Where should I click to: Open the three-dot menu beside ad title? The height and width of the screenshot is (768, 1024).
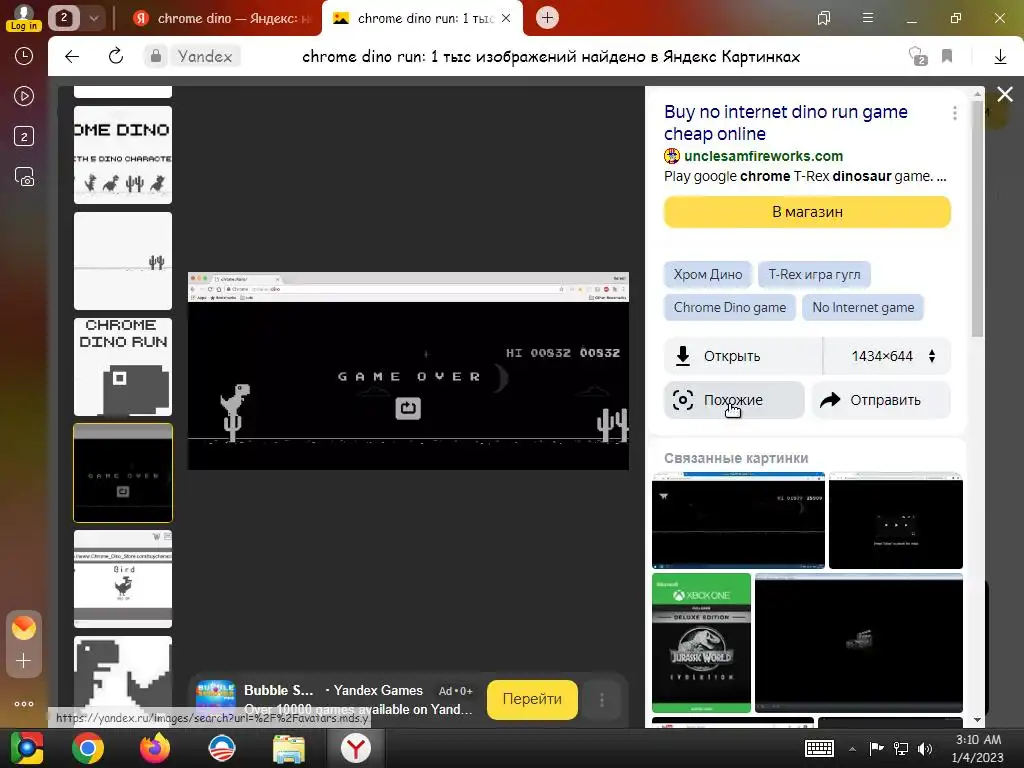(954, 113)
